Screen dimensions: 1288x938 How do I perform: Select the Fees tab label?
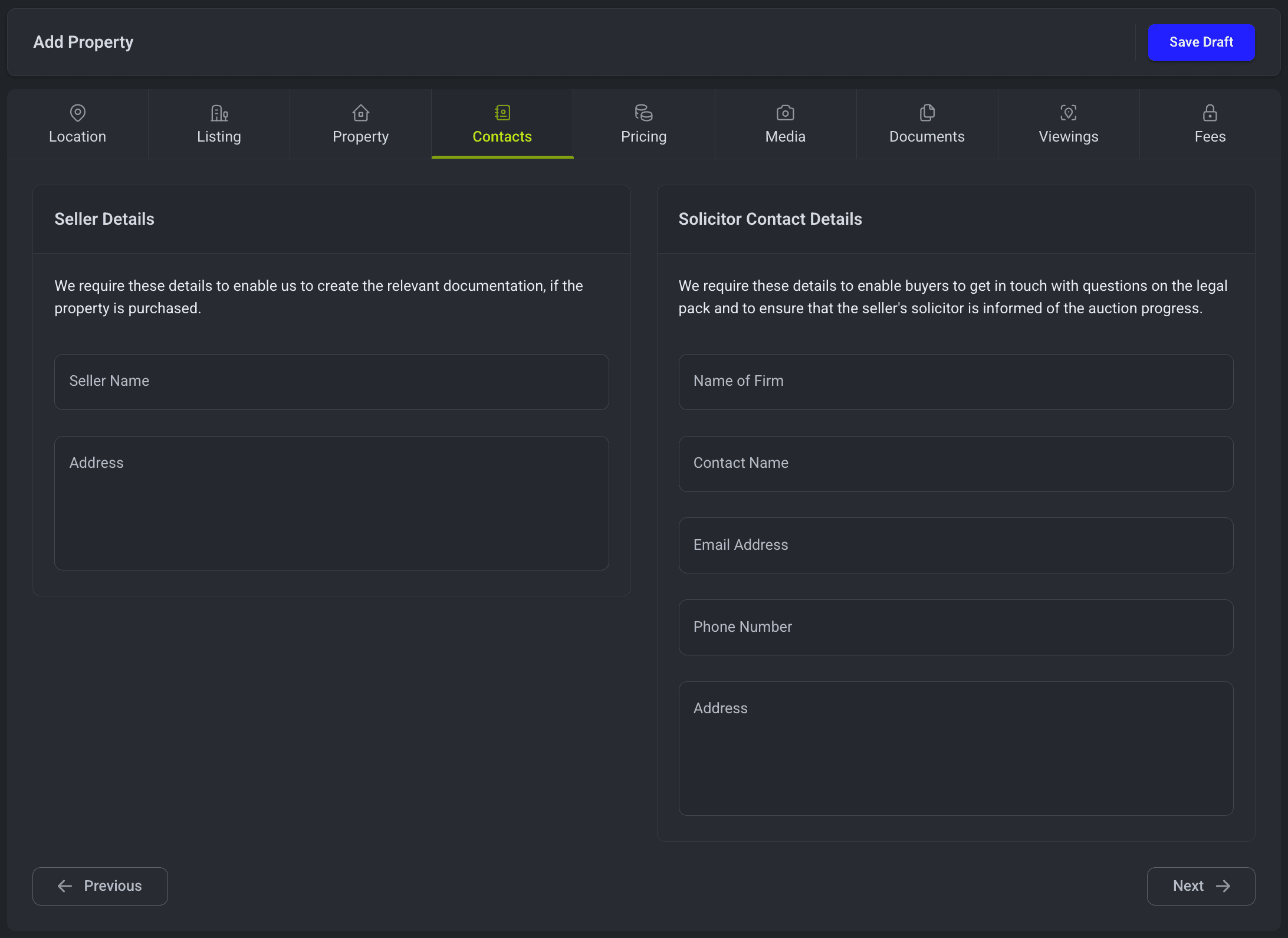coord(1210,136)
